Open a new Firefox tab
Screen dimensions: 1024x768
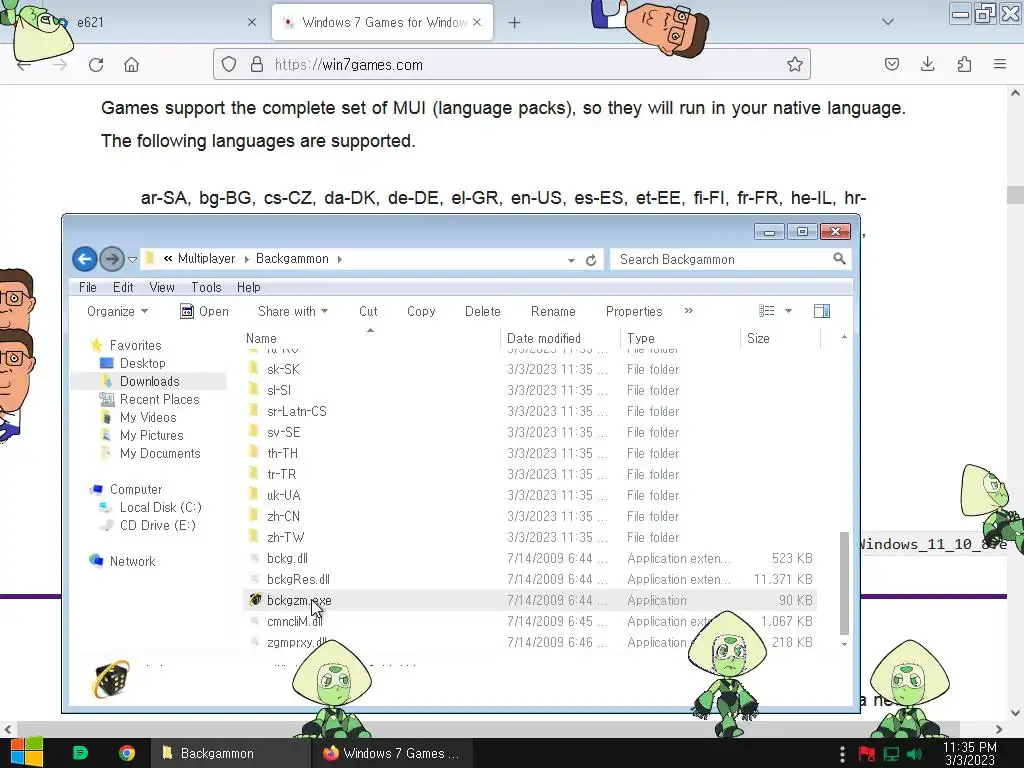click(x=514, y=23)
